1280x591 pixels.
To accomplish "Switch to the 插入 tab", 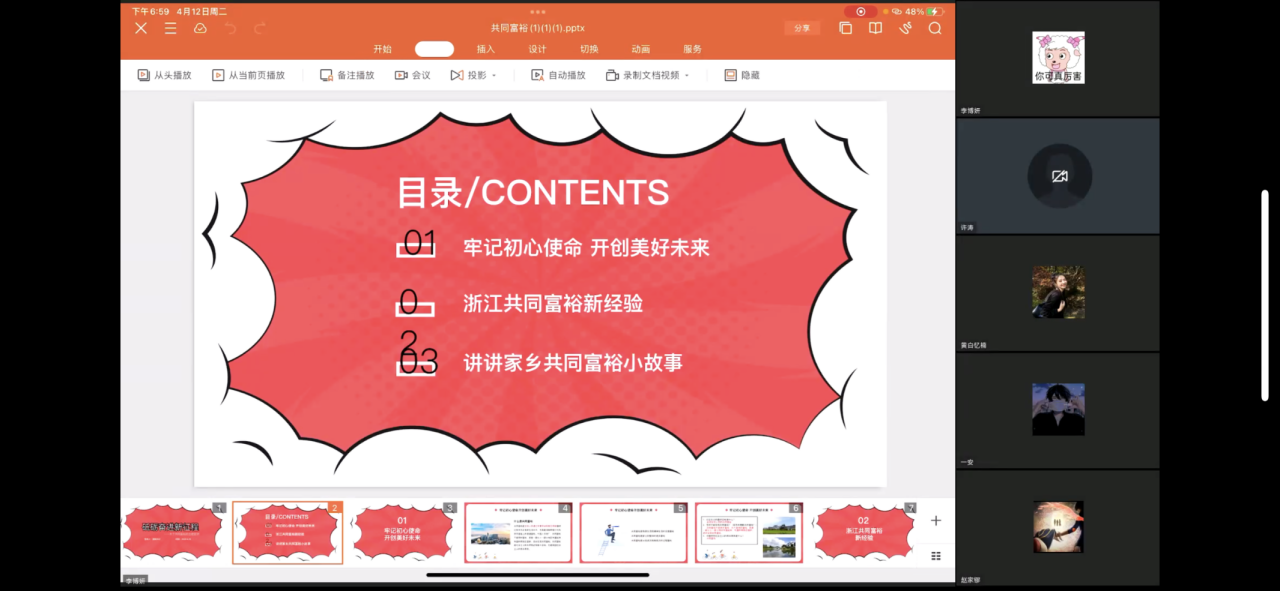I will tap(485, 49).
